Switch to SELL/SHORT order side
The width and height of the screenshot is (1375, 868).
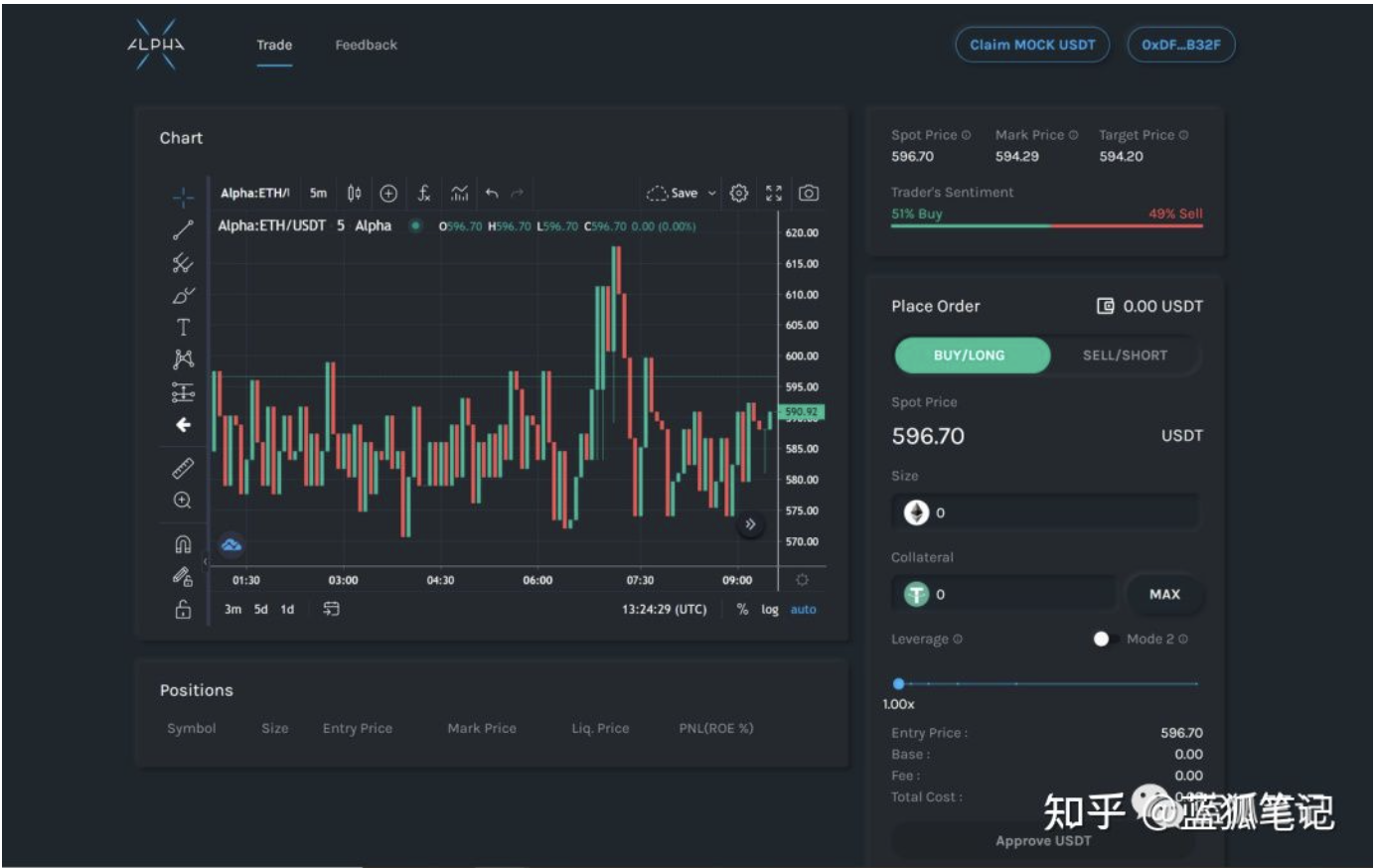point(1125,356)
